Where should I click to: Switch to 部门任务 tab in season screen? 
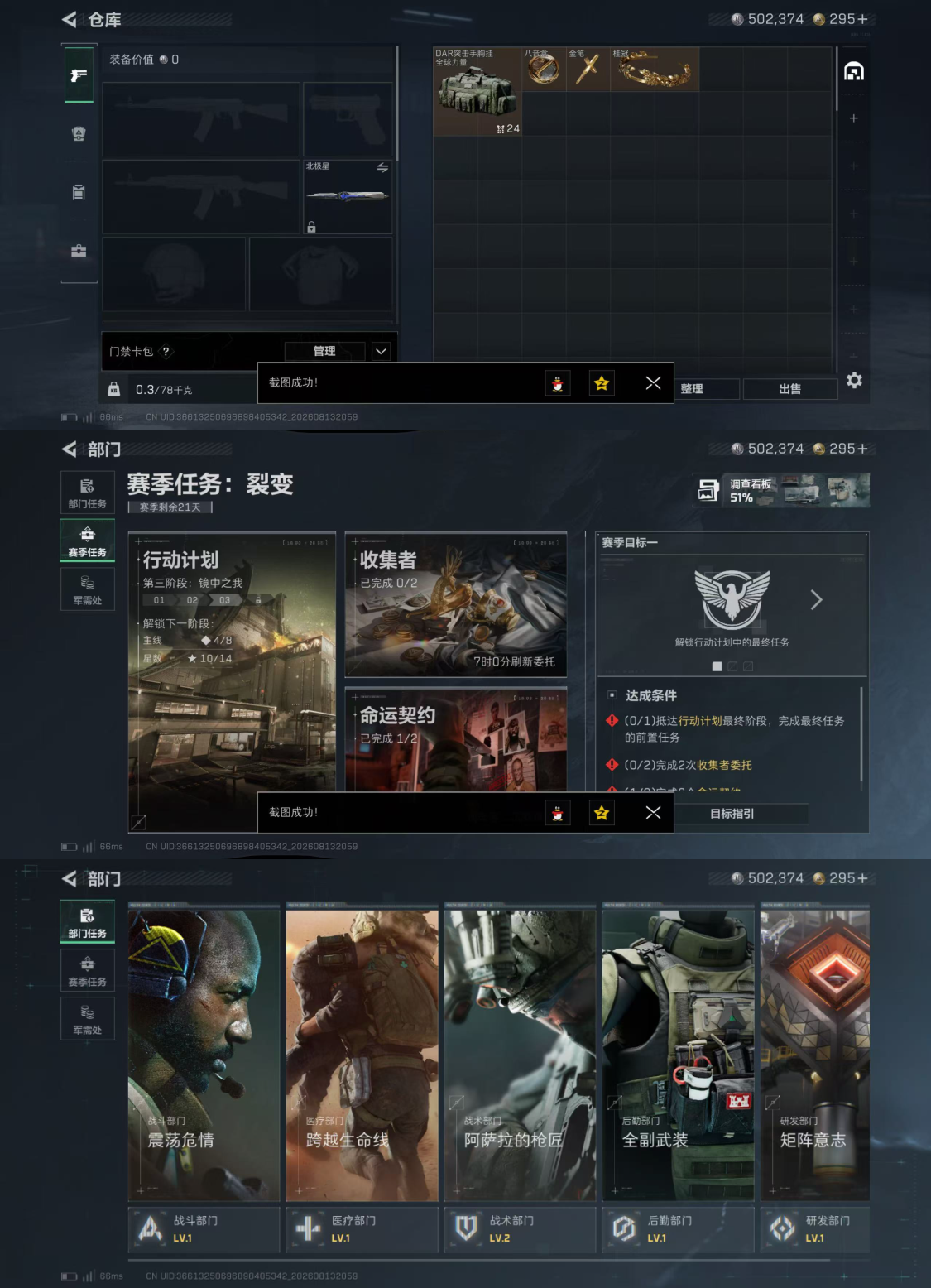pyautogui.click(x=87, y=492)
